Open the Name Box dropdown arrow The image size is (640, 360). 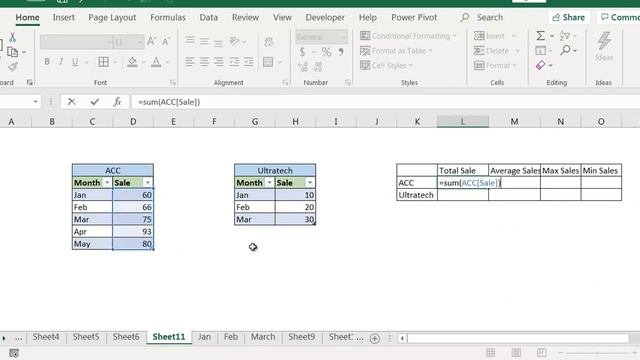(x=36, y=102)
